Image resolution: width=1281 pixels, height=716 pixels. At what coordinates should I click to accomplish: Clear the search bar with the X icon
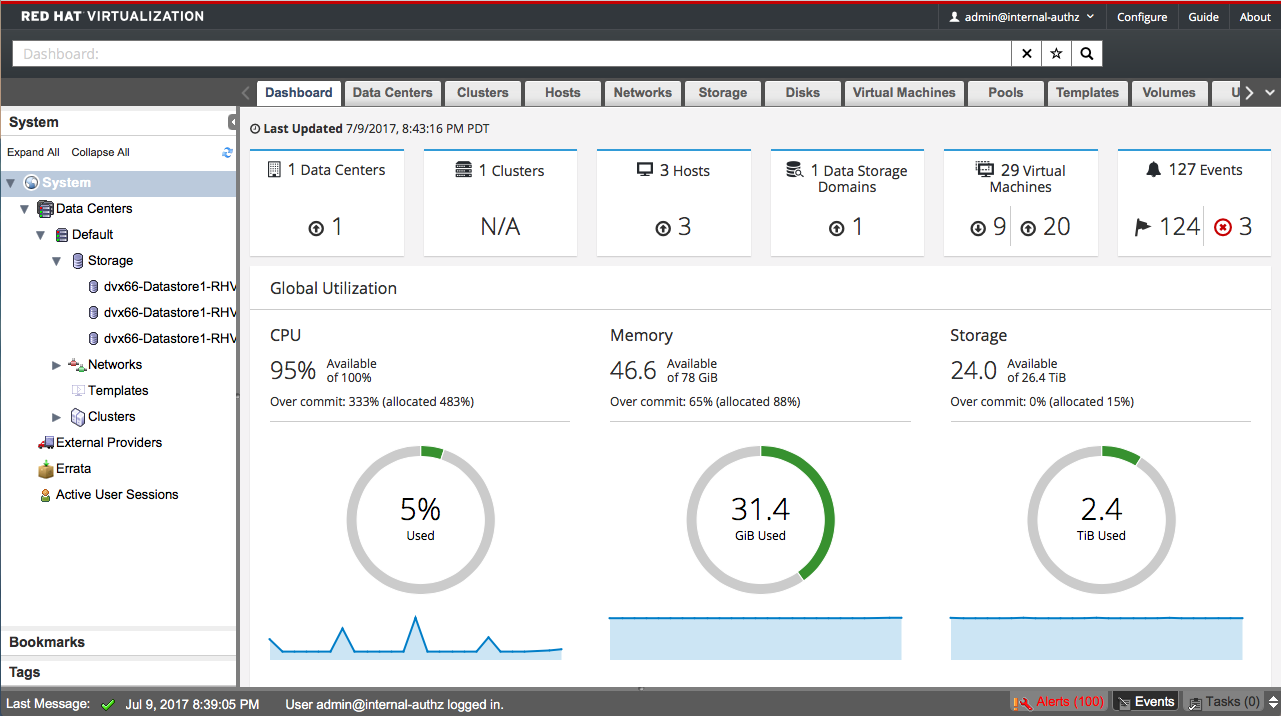click(x=1027, y=54)
